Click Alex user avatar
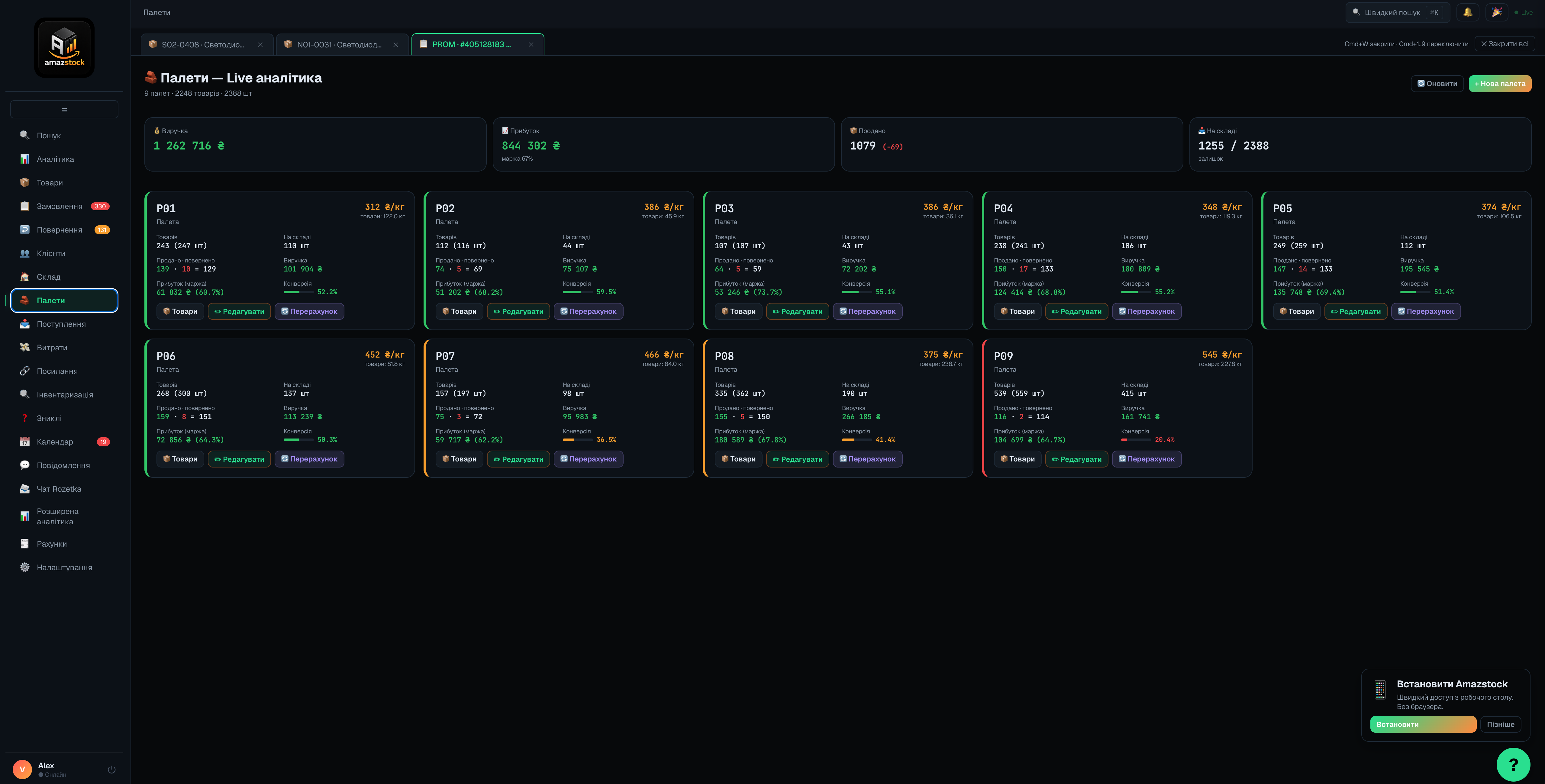Viewport: 1545px width, 784px height. pos(22,770)
